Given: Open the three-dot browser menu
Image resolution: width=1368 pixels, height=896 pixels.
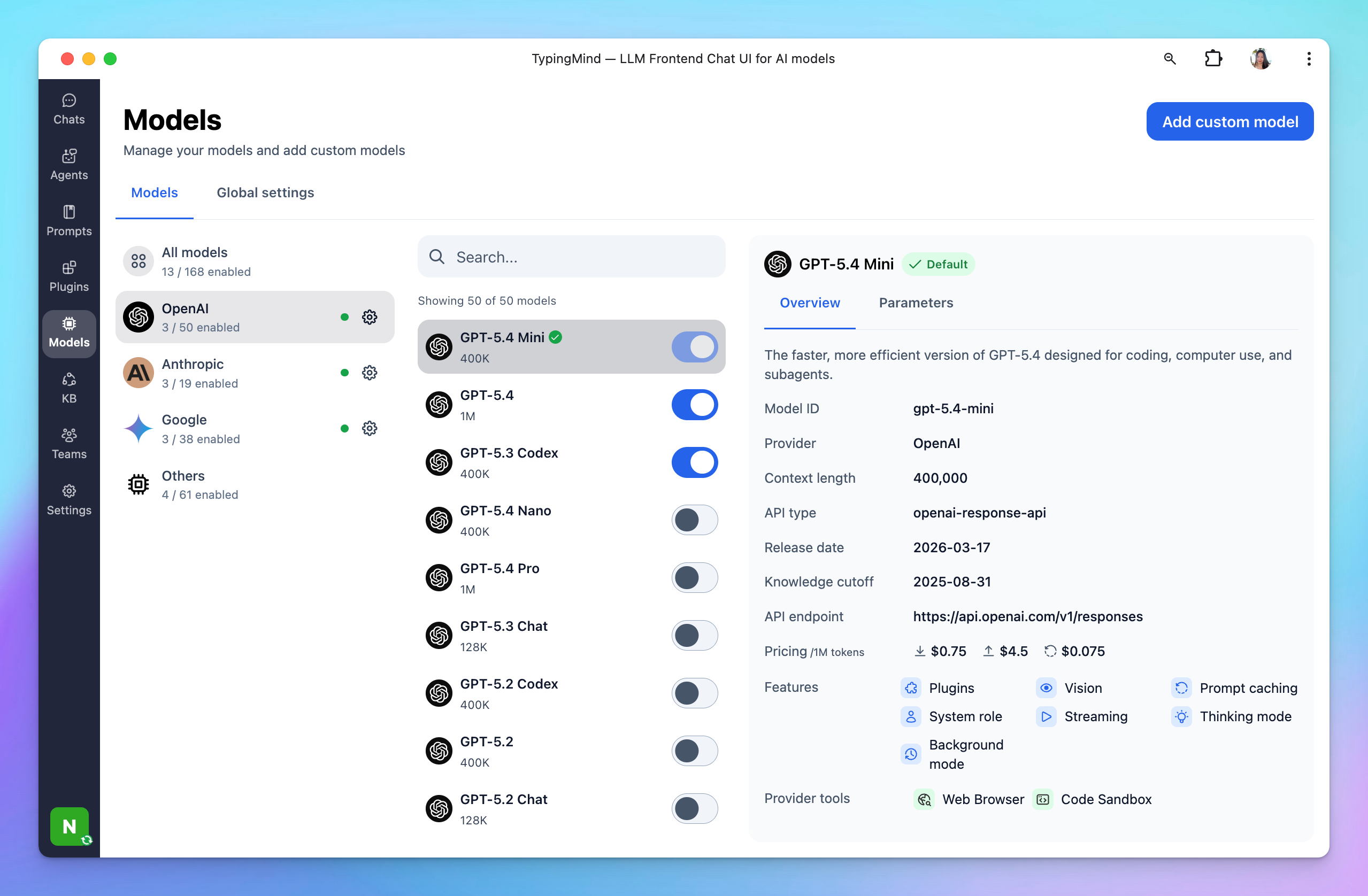Looking at the screenshot, I should [x=1309, y=59].
